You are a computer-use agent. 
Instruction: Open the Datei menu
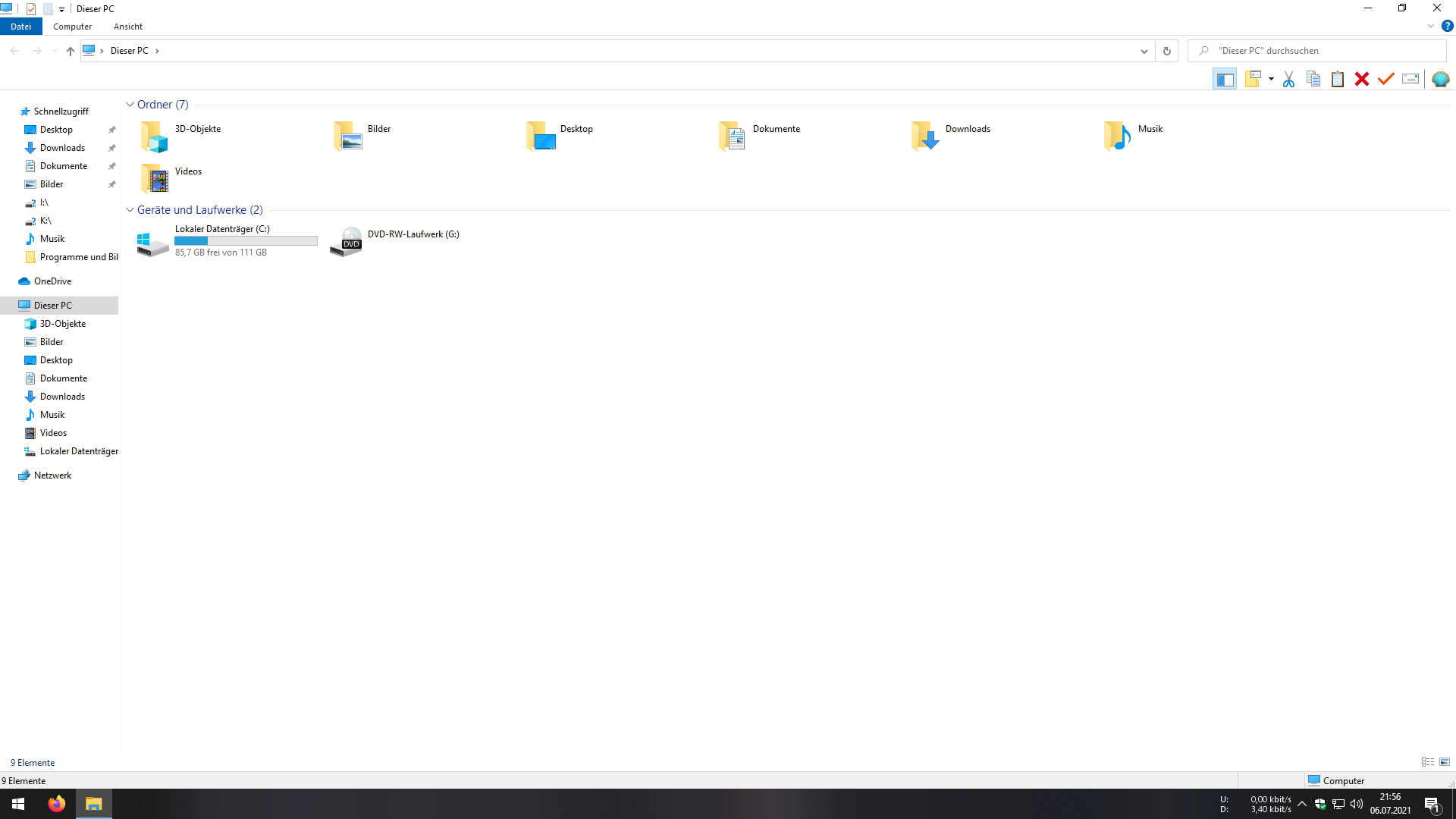(x=20, y=27)
